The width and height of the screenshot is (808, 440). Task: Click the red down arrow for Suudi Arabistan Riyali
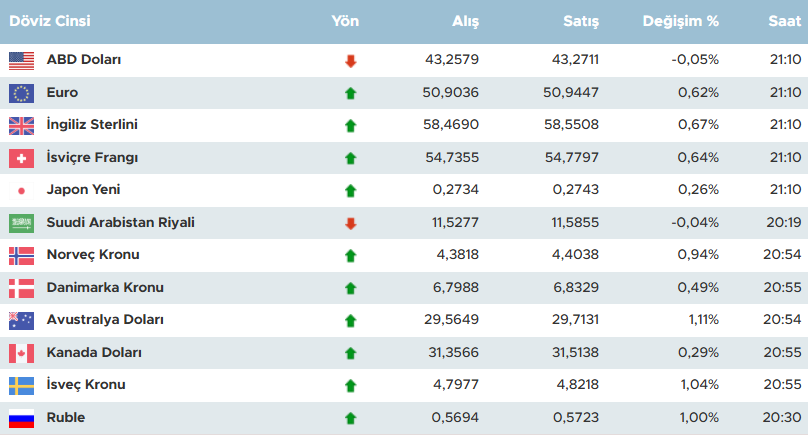pos(350,223)
